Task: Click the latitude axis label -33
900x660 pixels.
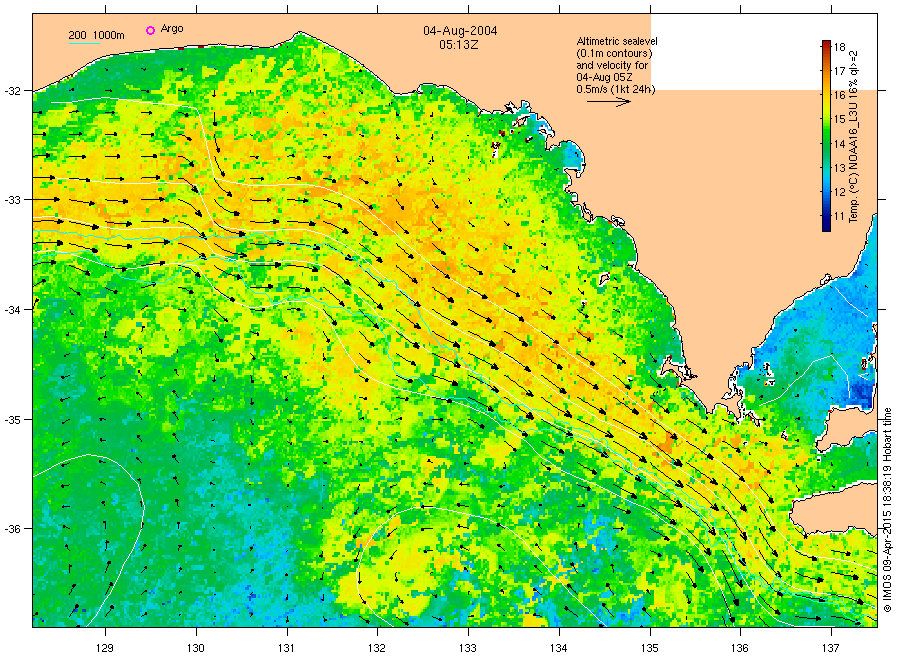Action: coord(11,200)
